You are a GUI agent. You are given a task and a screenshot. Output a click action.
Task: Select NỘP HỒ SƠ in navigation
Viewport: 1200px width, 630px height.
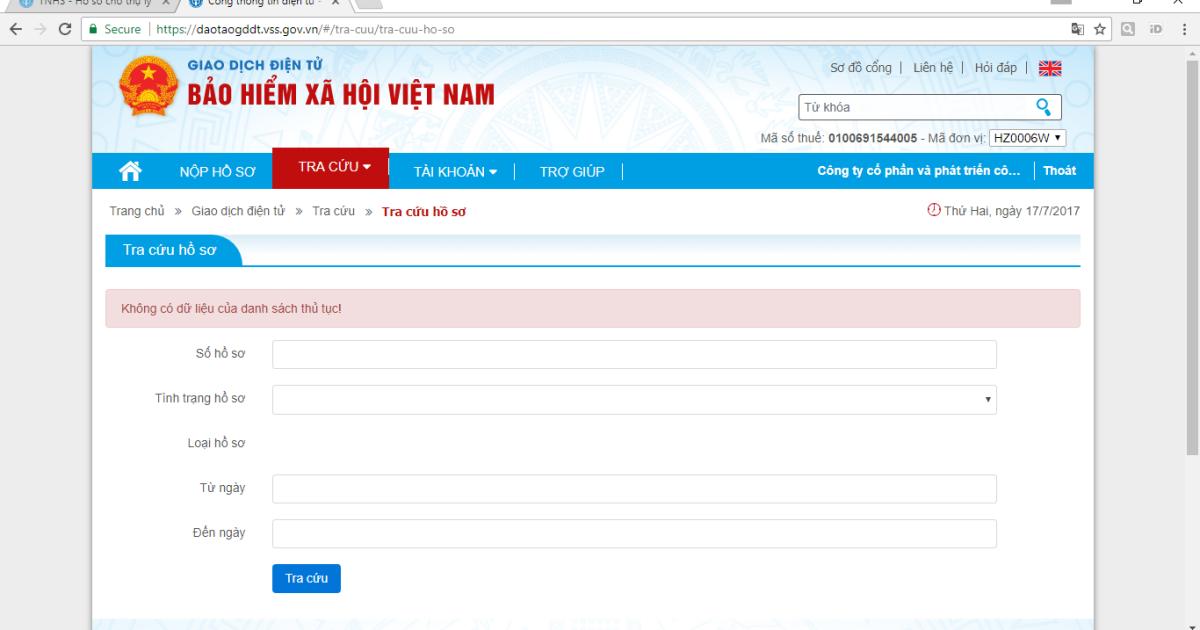(x=217, y=171)
